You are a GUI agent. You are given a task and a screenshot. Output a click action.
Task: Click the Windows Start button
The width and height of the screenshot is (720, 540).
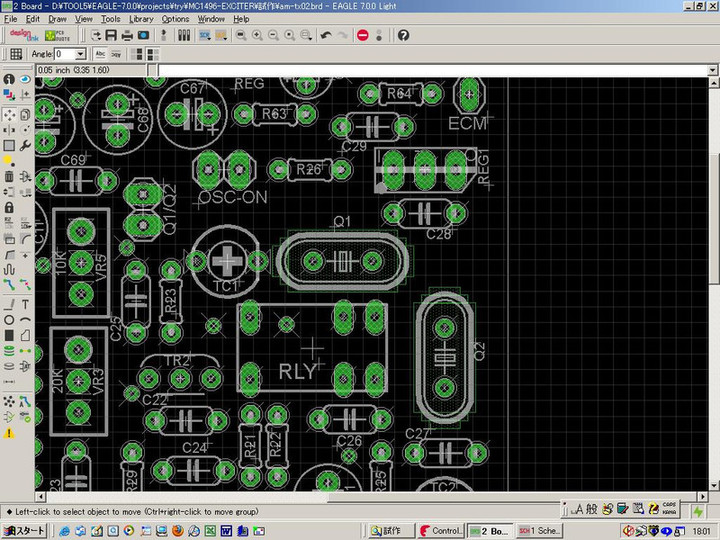point(25,530)
